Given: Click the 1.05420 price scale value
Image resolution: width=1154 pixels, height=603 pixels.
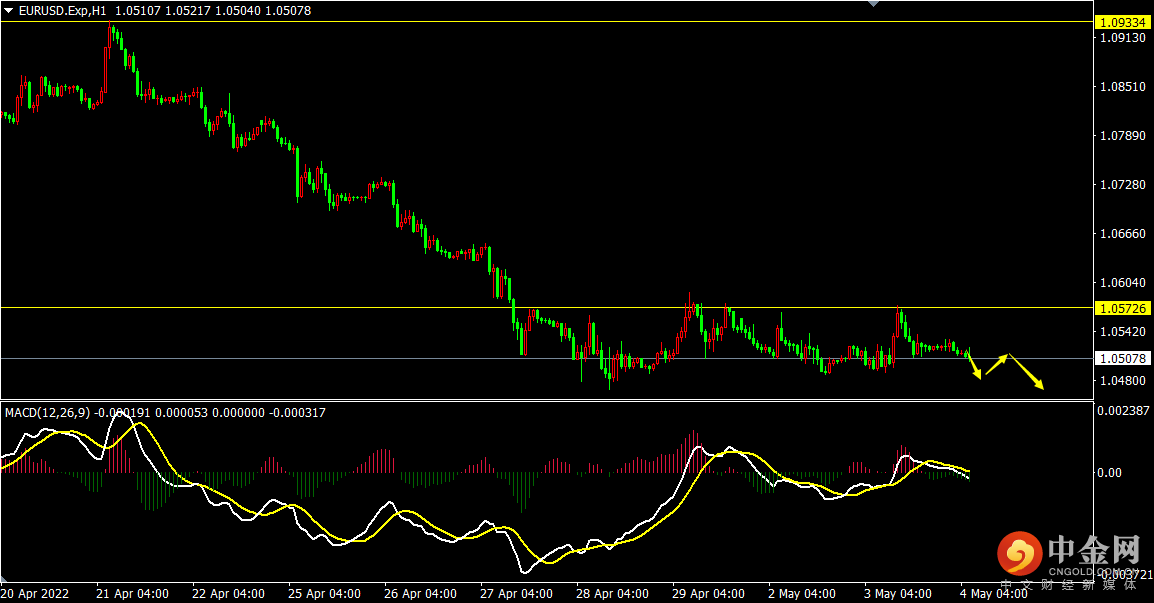Looking at the screenshot, I should click(x=1122, y=332).
